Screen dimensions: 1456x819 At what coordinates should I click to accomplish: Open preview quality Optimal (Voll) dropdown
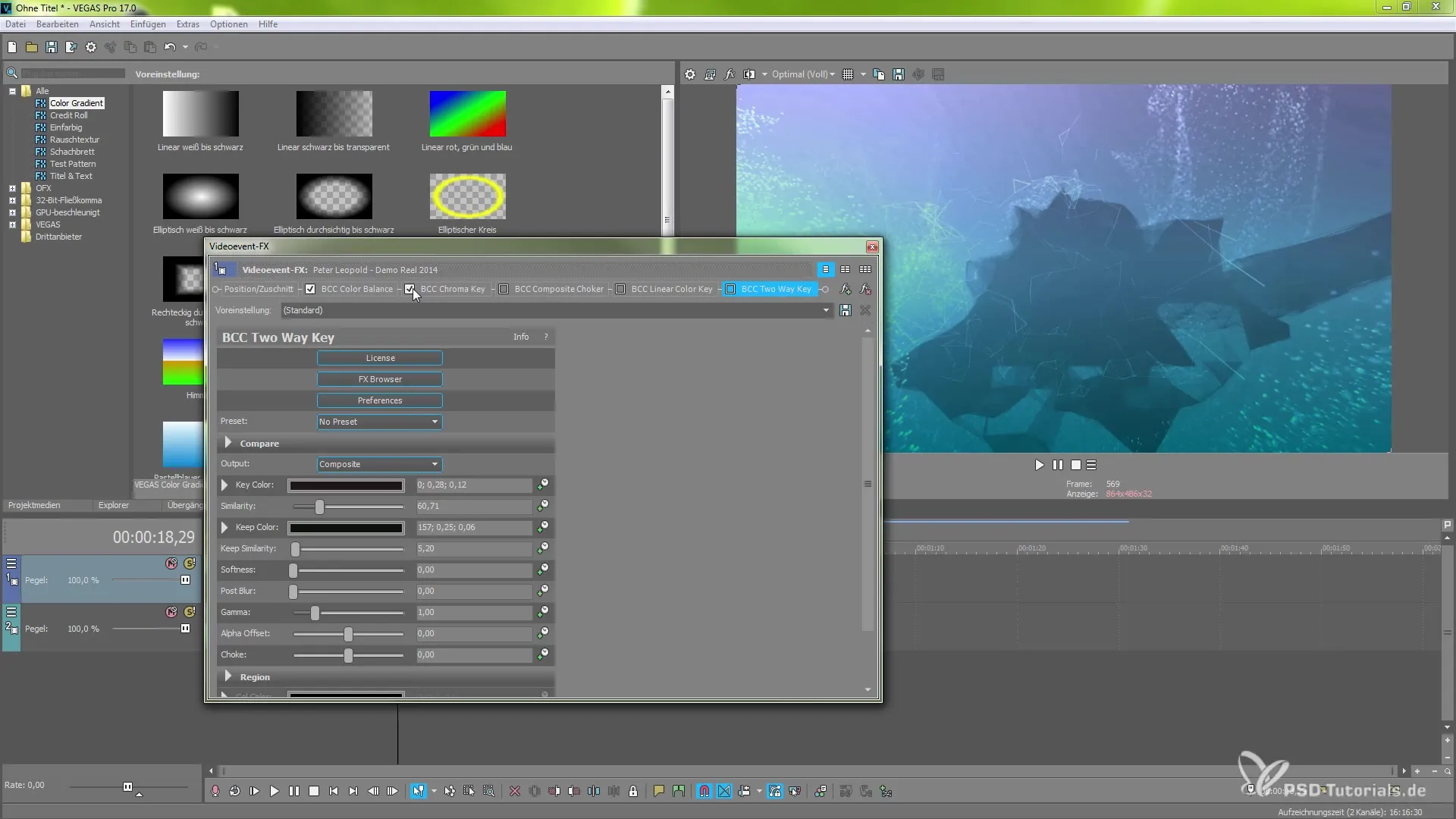803,74
